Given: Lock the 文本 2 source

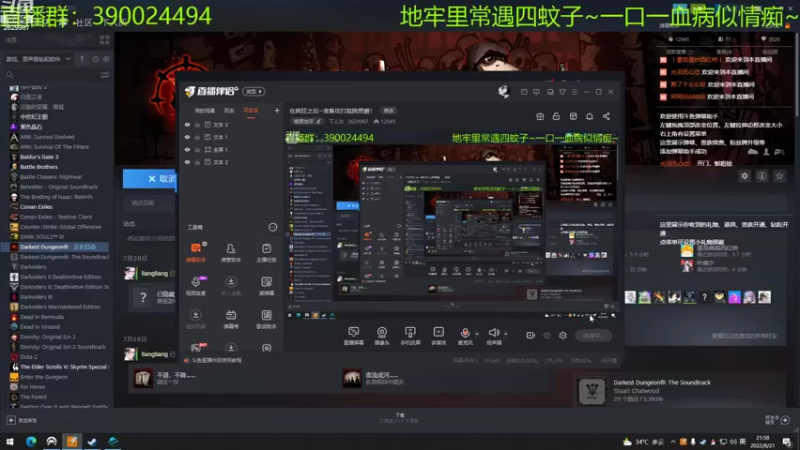Looking at the screenshot, I should pos(197,162).
